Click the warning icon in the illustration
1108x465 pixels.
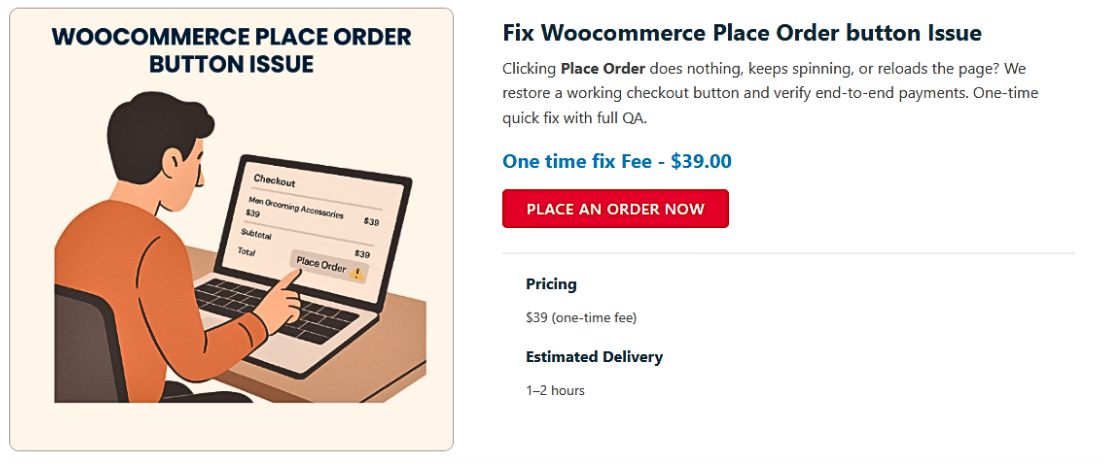tap(357, 271)
